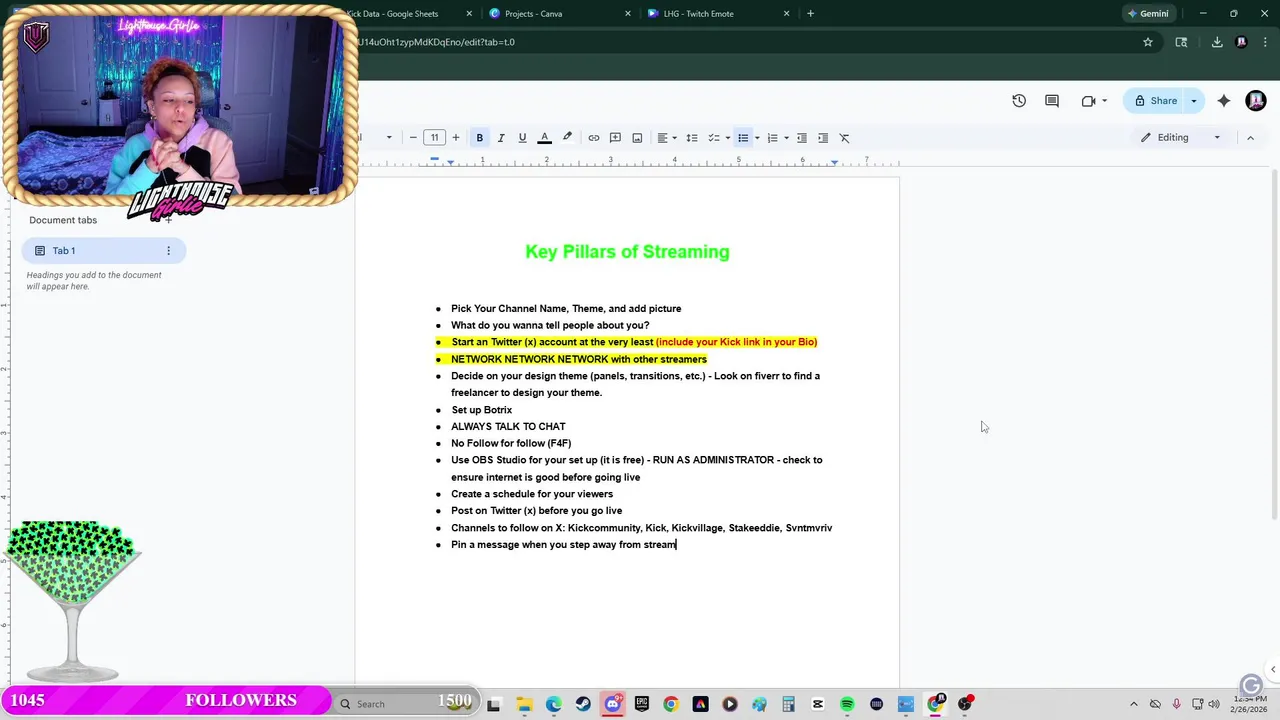1280x720 pixels.
Task: Open the Google account avatar
Action: tap(1256, 101)
